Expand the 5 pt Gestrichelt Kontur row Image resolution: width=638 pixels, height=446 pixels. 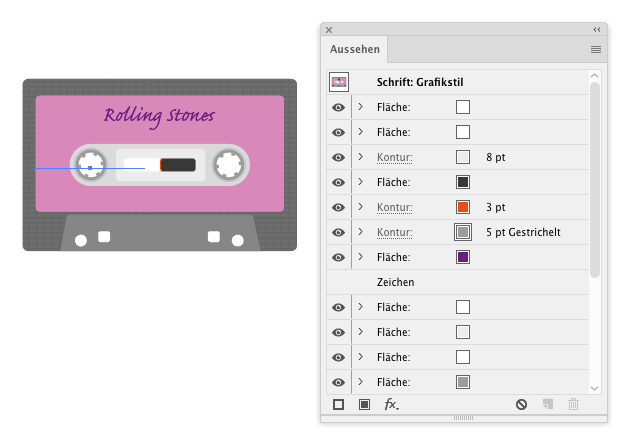tap(361, 232)
